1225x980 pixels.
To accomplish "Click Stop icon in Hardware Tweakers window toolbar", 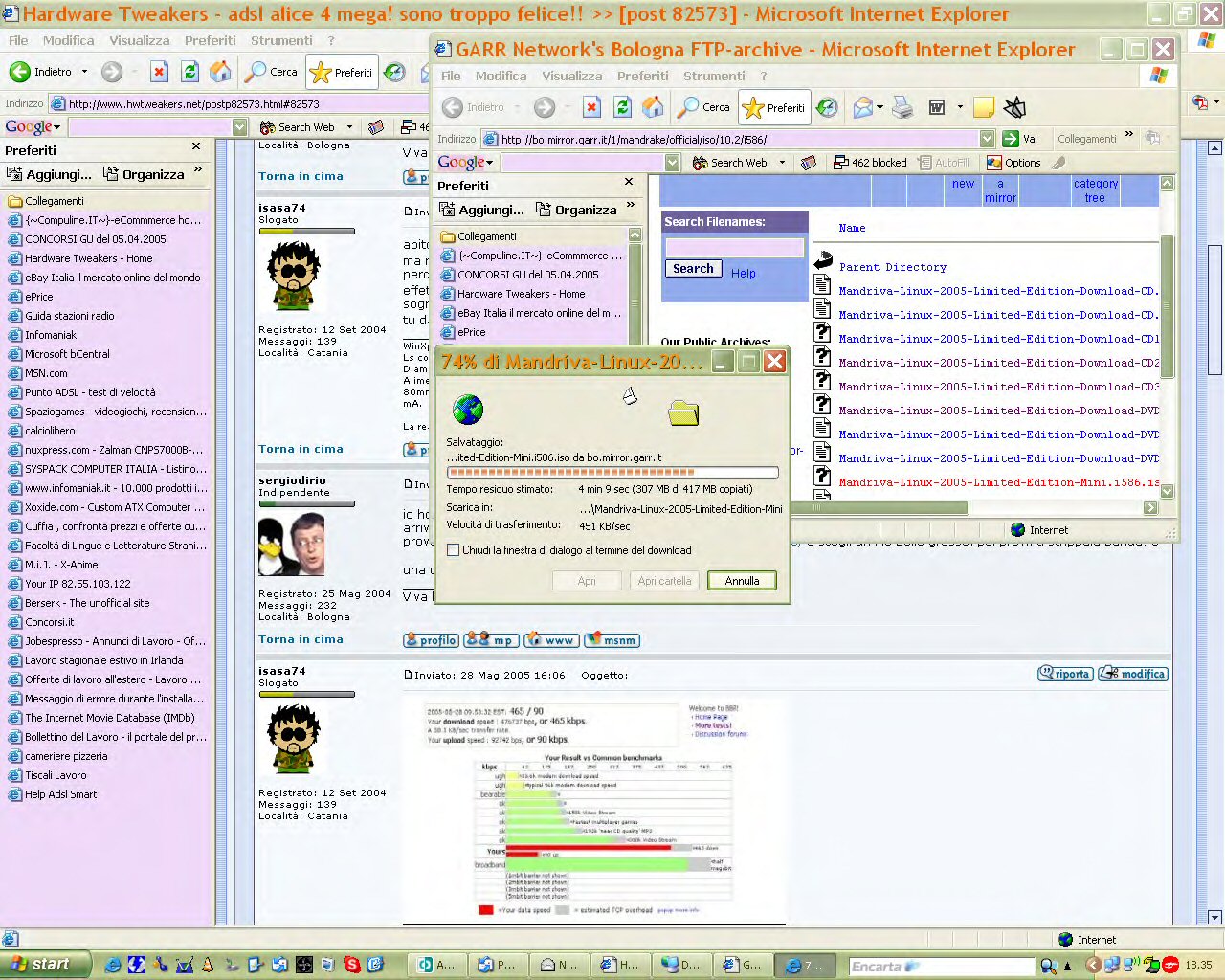I will tap(159, 72).
